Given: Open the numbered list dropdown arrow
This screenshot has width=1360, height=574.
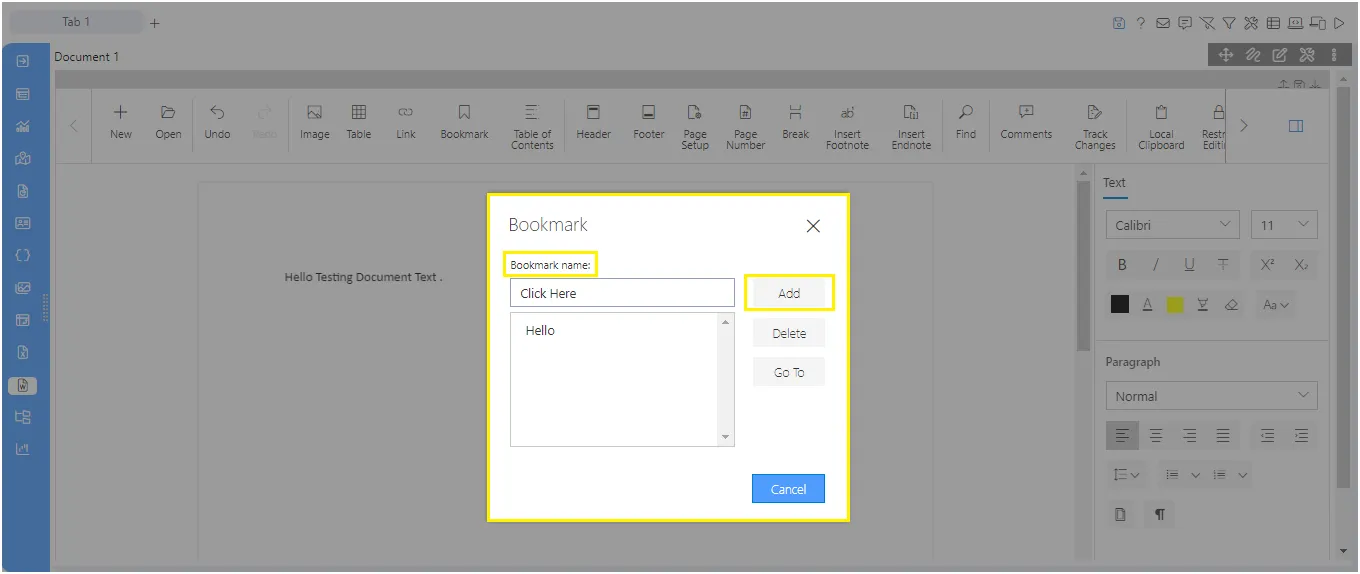Looking at the screenshot, I should [1242, 475].
